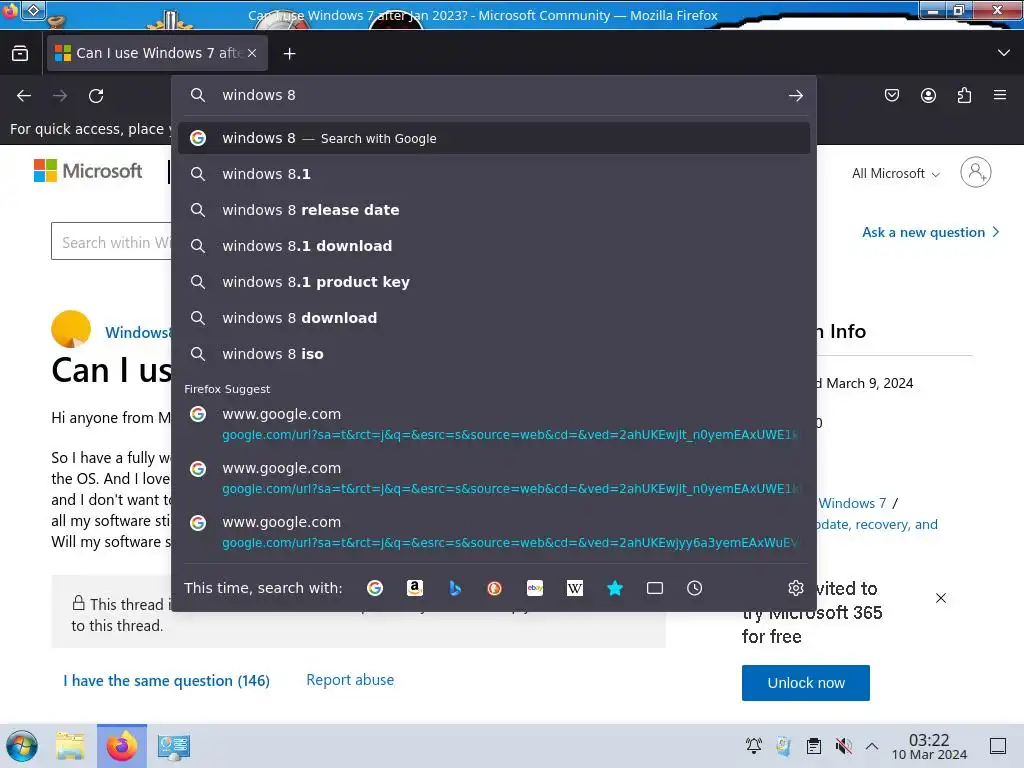Dismiss the Microsoft 365 promo with X
The width and height of the screenshot is (1024, 768).
click(x=940, y=598)
